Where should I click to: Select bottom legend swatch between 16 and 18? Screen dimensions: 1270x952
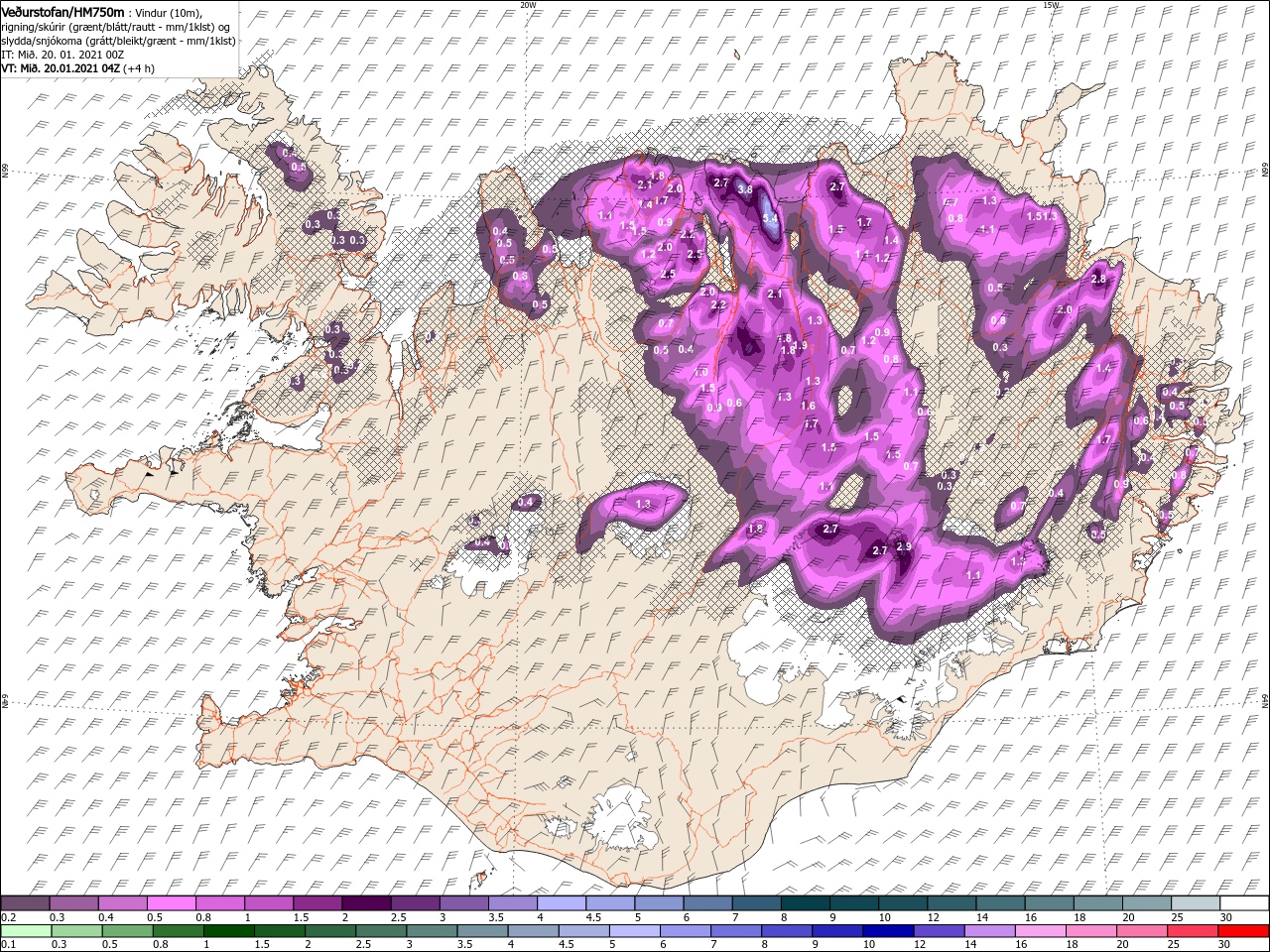click(1040, 931)
